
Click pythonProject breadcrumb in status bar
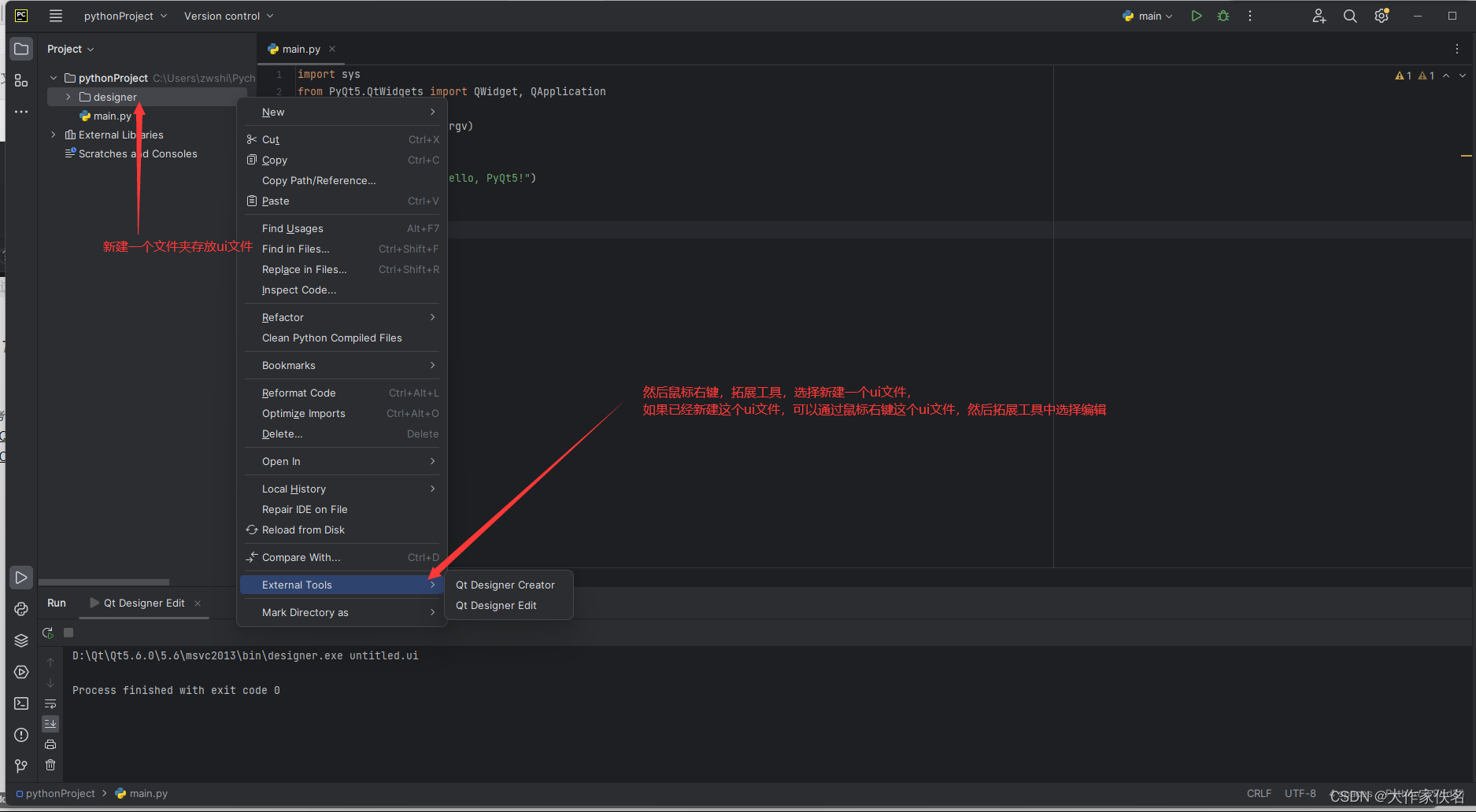(55, 793)
